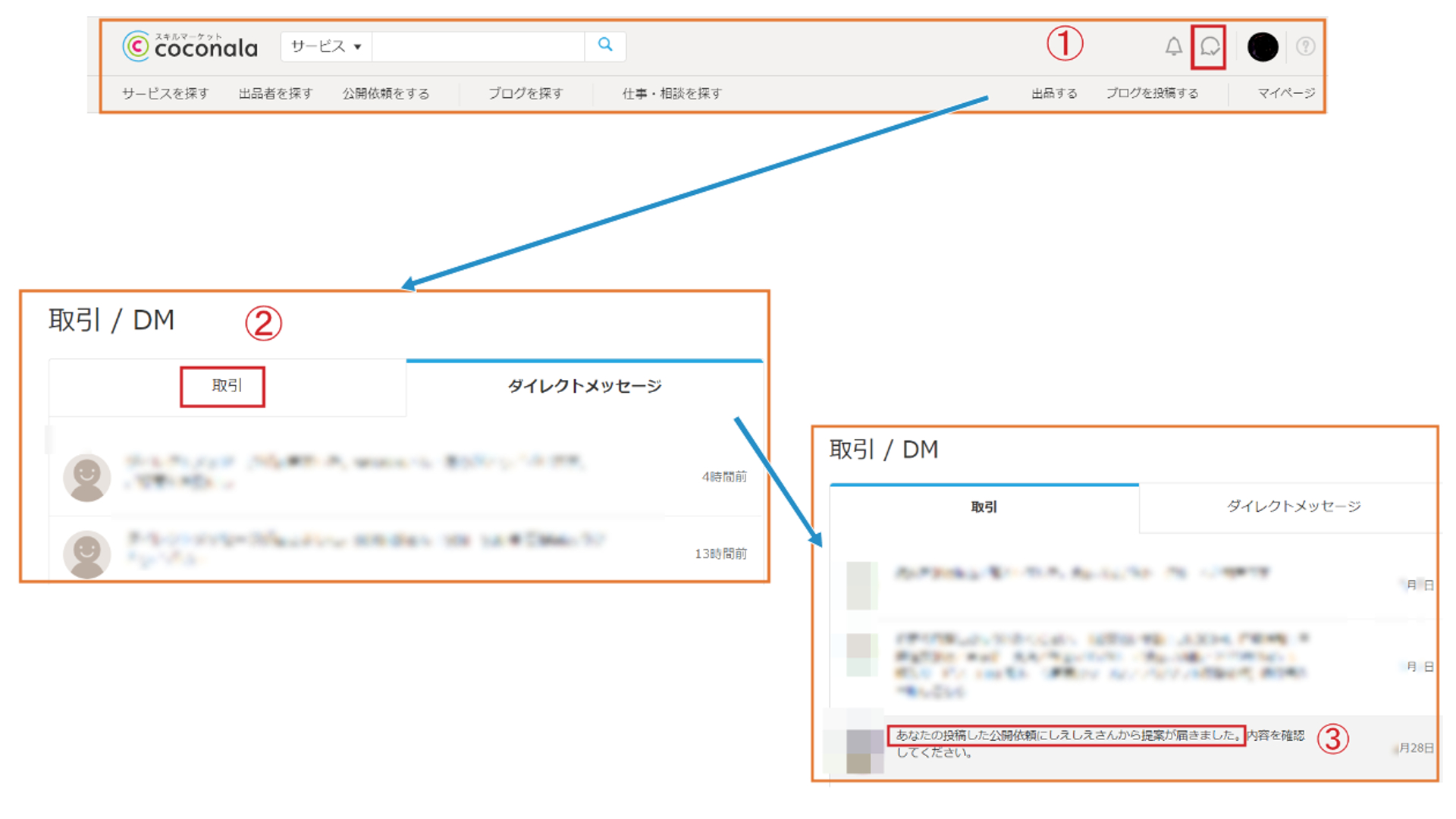Click inside the search input field
The width and height of the screenshot is (1456, 819).
click(478, 46)
